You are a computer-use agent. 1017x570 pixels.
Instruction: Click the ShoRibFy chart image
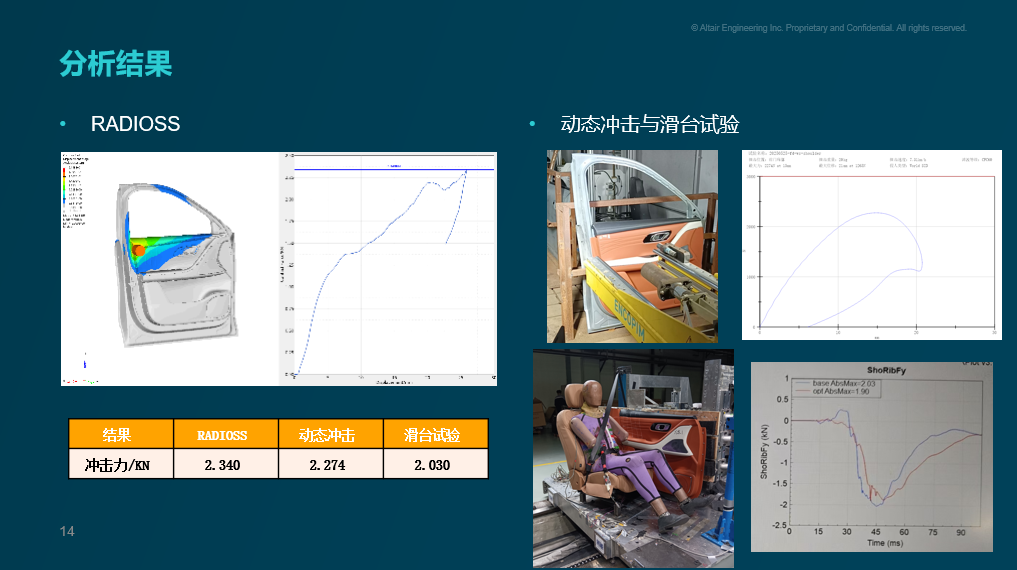[872, 457]
